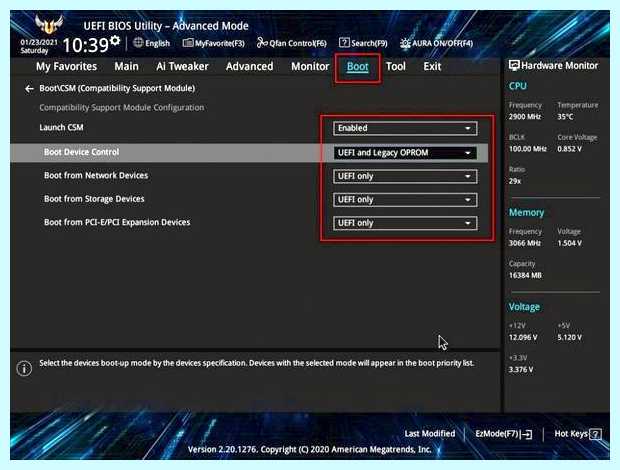The width and height of the screenshot is (620, 470).
Task: Click the 5.120 V voltage value
Action: (569, 337)
